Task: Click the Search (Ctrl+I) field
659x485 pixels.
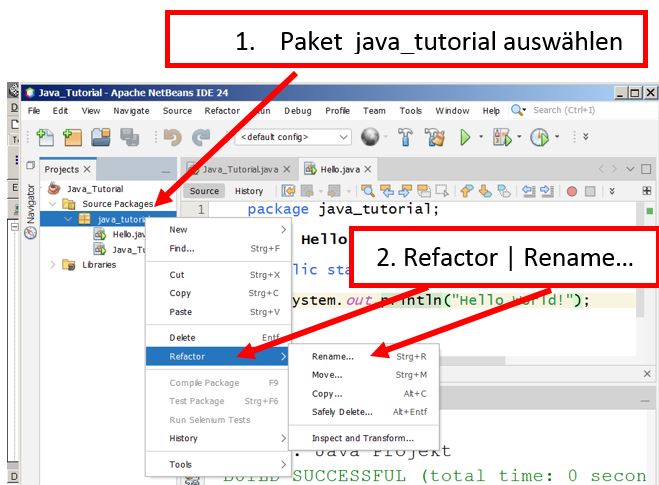Action: tap(564, 110)
